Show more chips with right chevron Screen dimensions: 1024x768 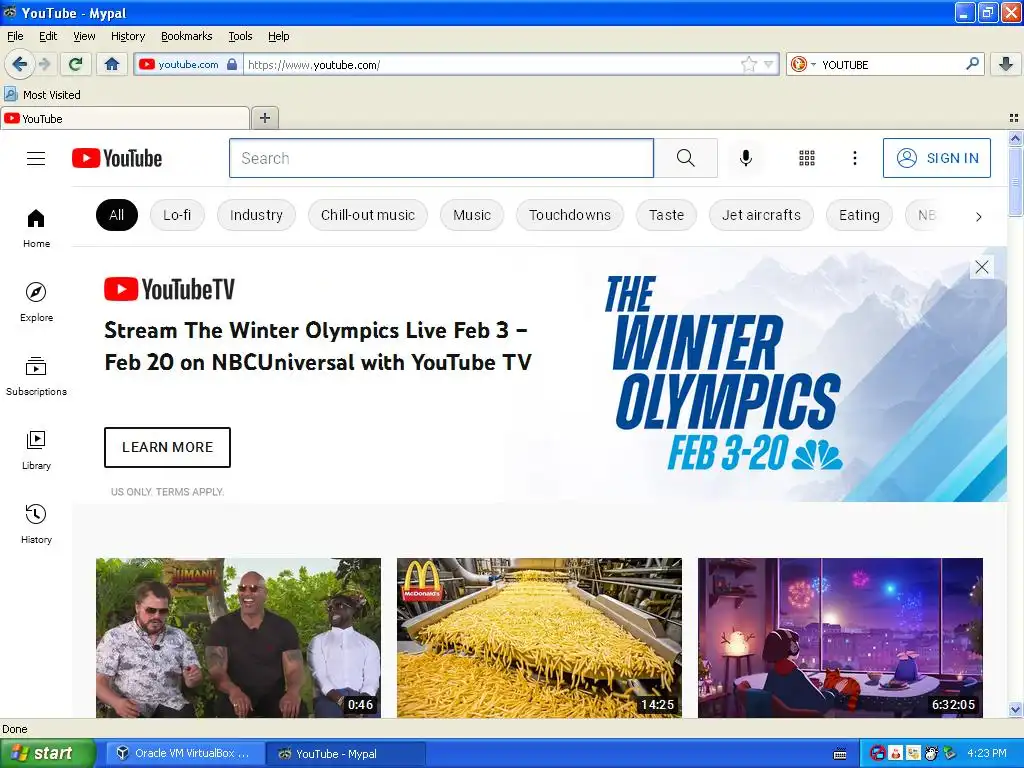978,216
